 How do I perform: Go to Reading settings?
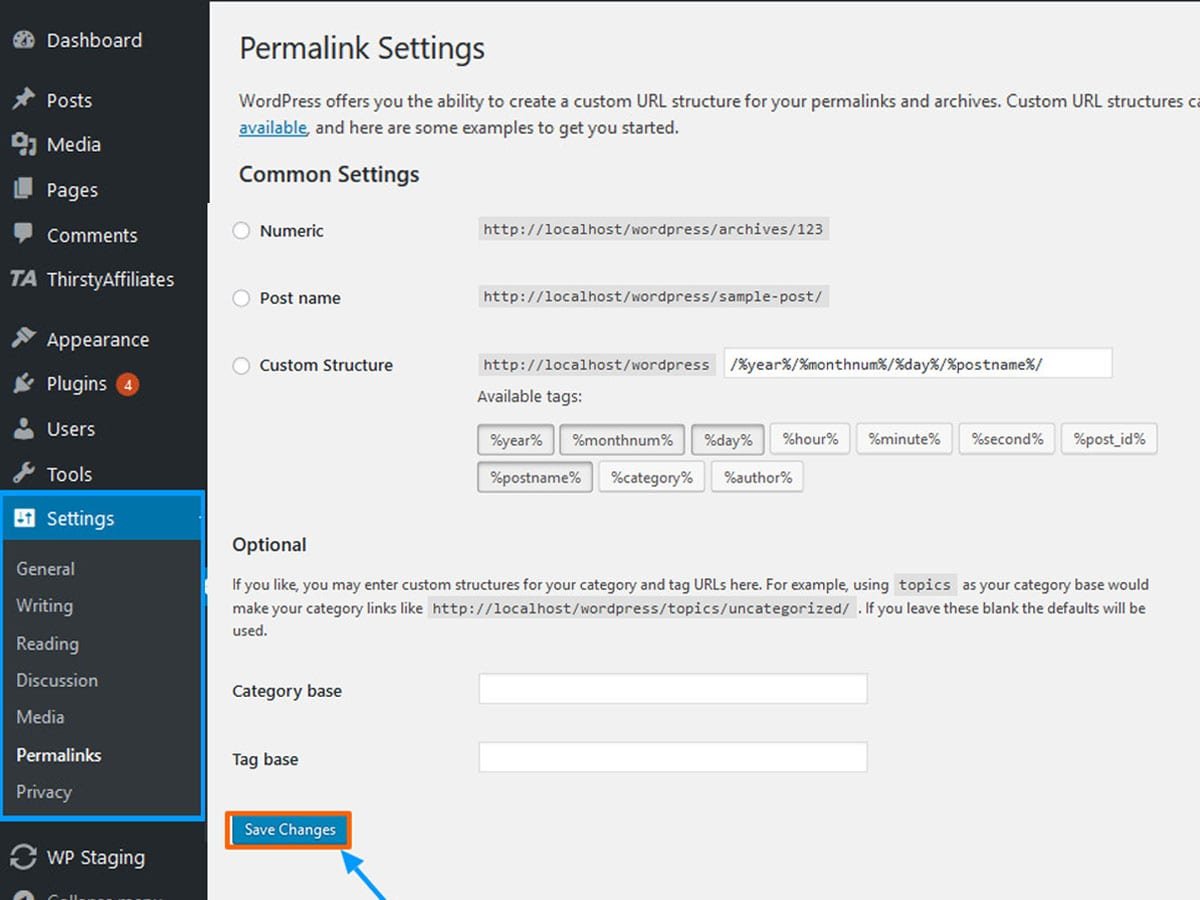(x=47, y=643)
